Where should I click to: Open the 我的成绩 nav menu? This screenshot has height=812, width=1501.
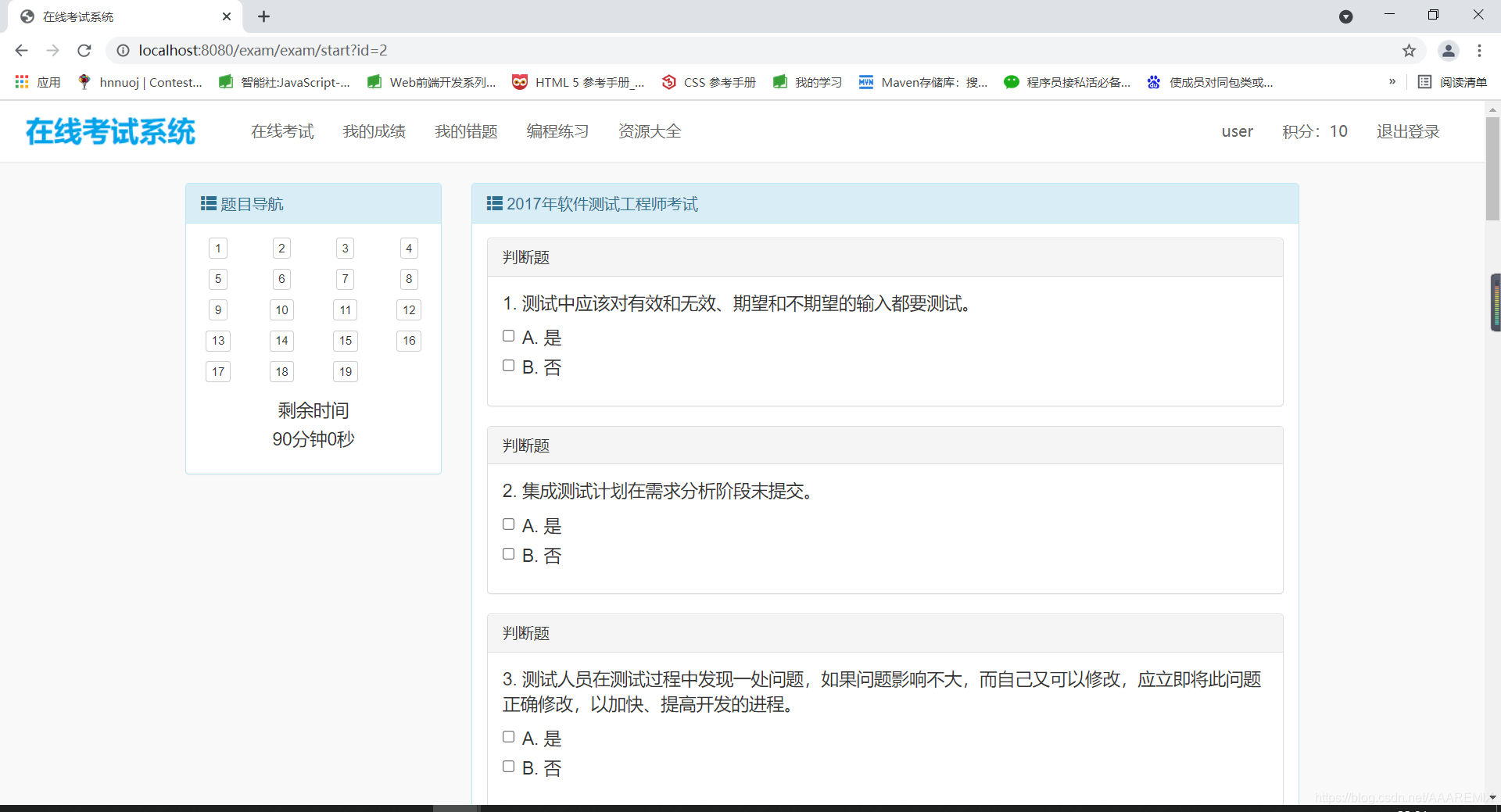(x=374, y=131)
